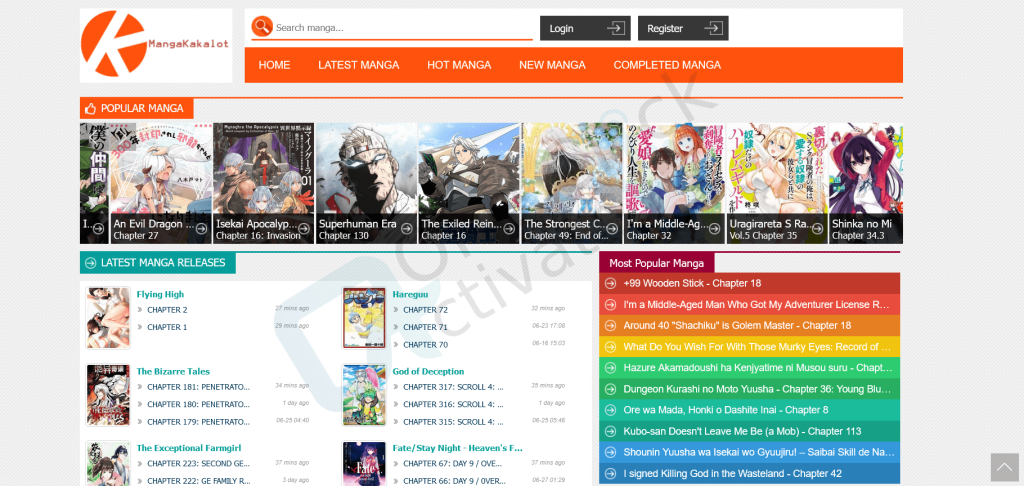Open Flying High CHAPTER 1
The width and height of the screenshot is (1024, 486).
click(167, 327)
